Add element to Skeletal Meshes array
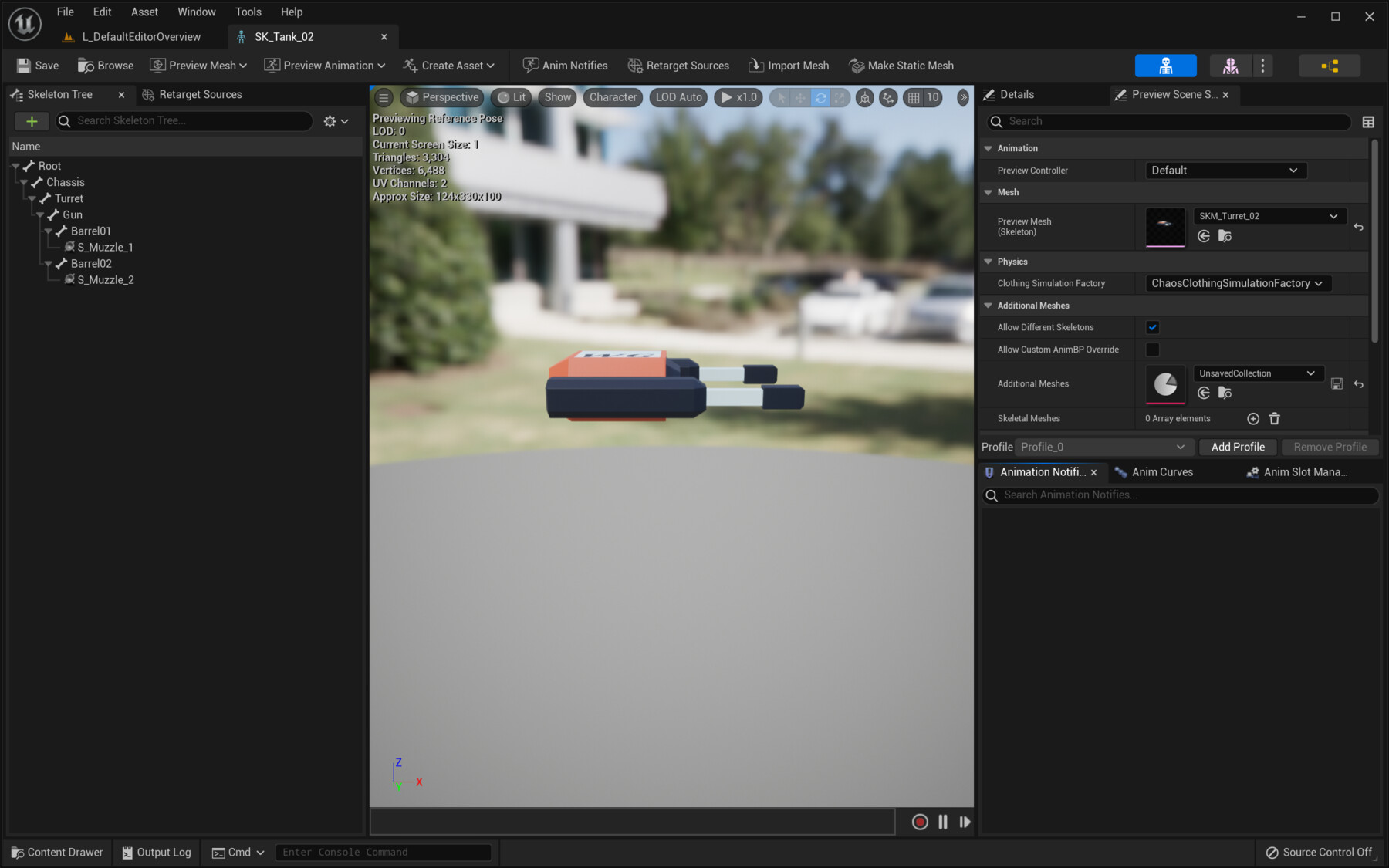Image resolution: width=1389 pixels, height=868 pixels. point(1253,419)
